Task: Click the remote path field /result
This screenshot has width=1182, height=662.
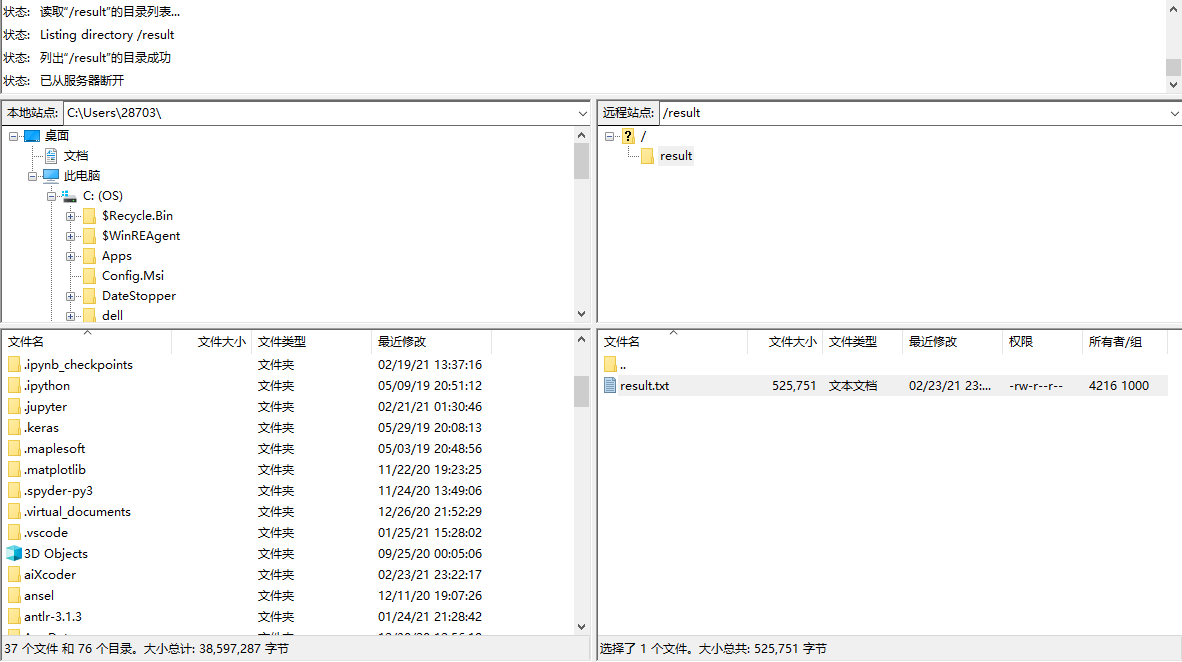Action: [914, 113]
